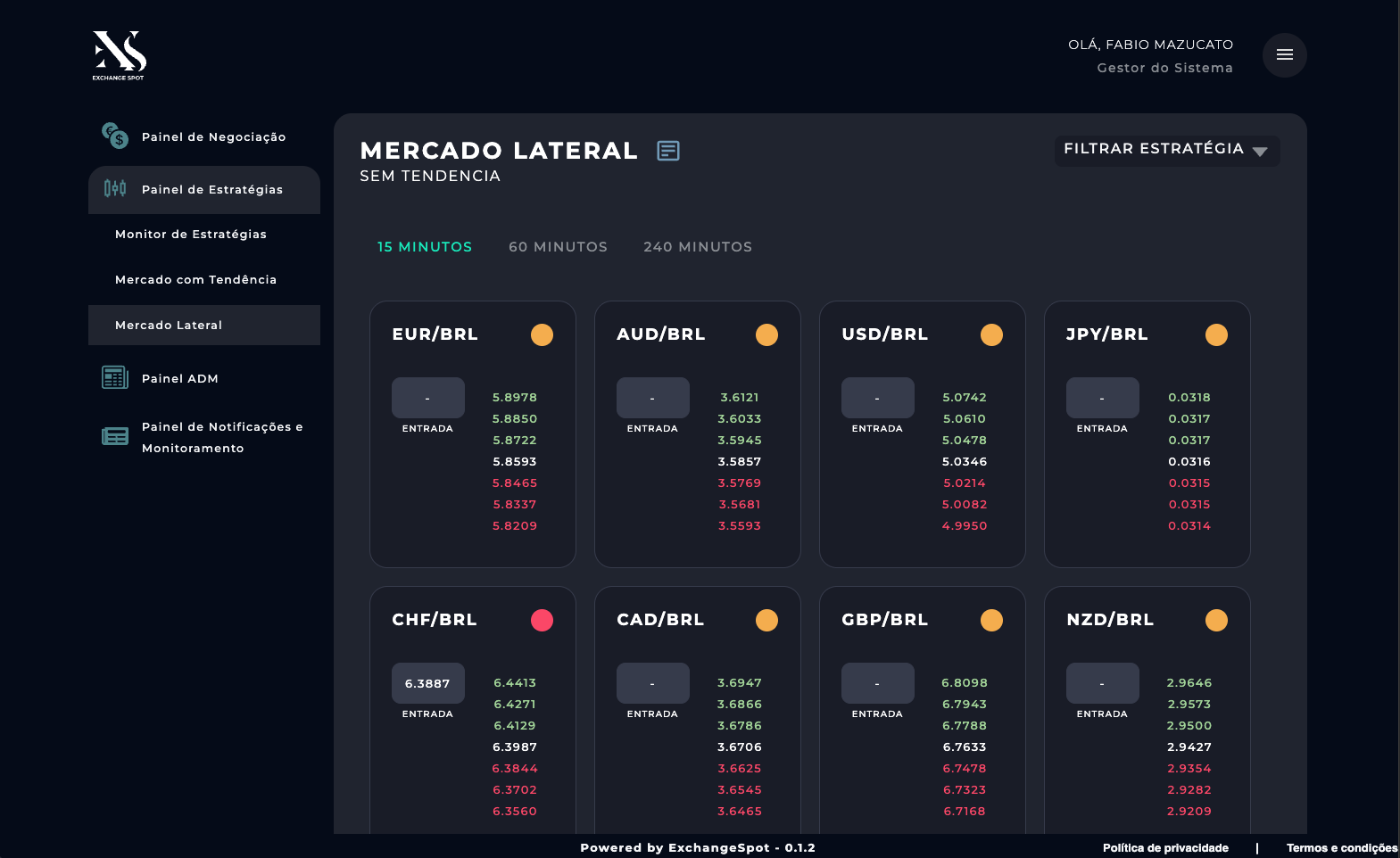Open the note icon beside Mercado Lateral title
The width and height of the screenshot is (1400, 858).
[668, 151]
